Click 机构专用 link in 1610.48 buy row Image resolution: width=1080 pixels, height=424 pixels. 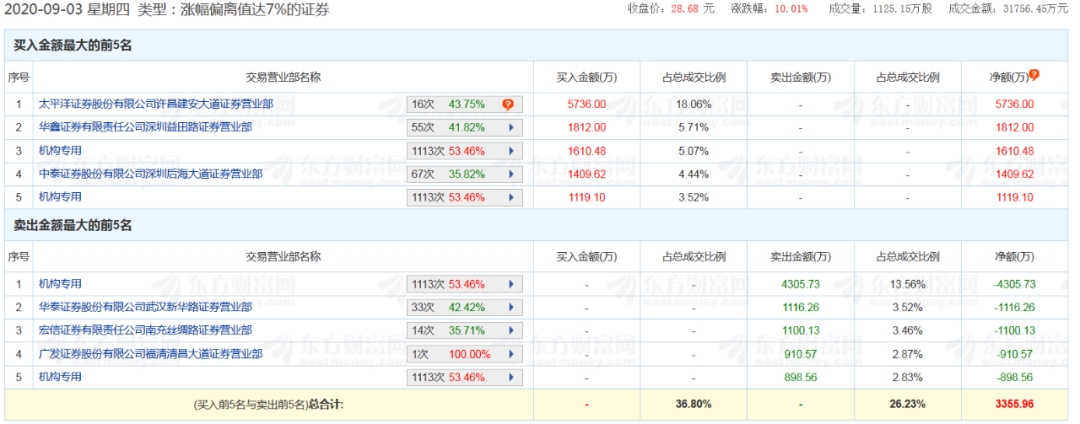(x=59, y=150)
